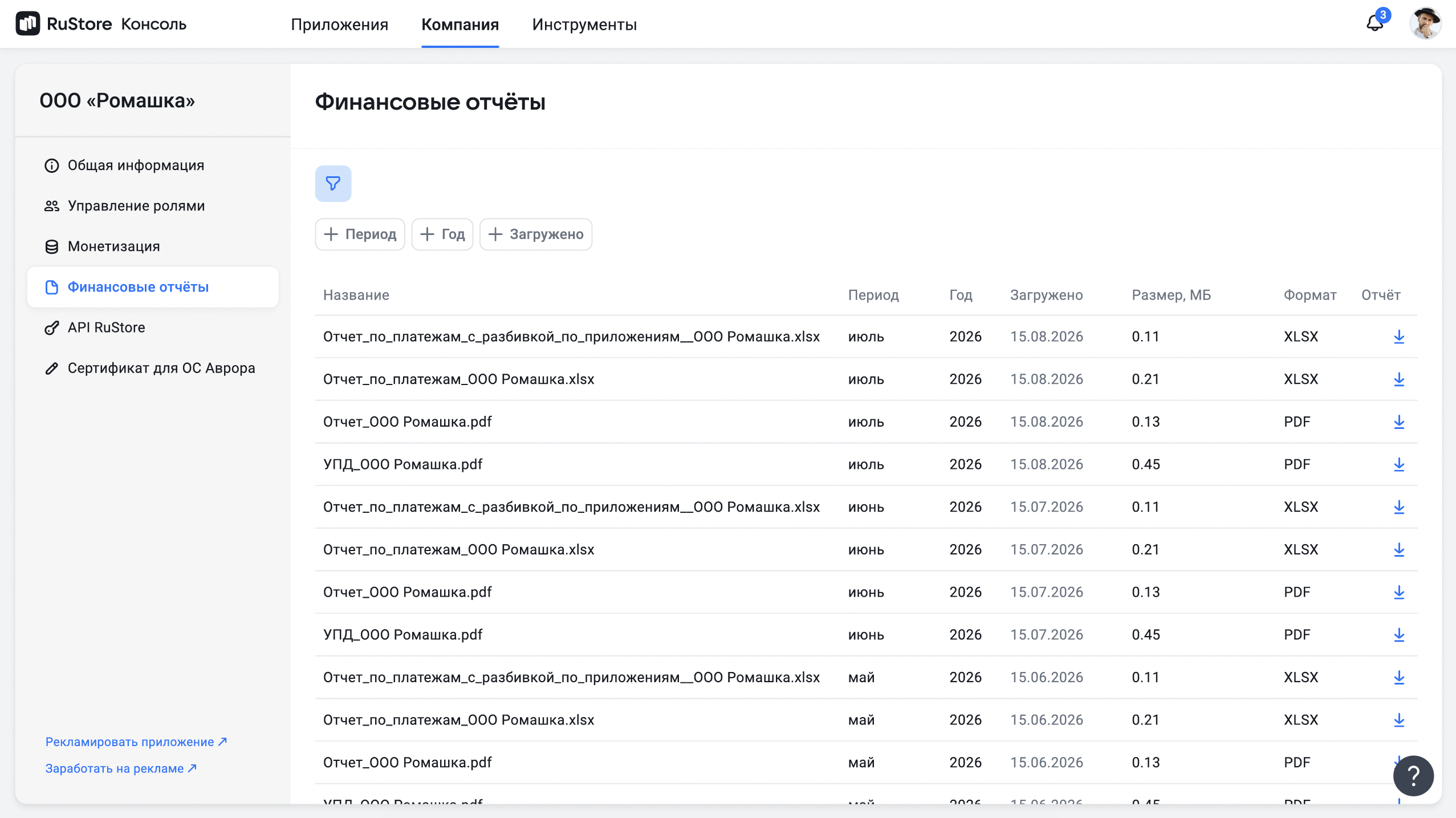The width and height of the screenshot is (1456, 818).
Task: Toggle the filter funnel button
Action: [333, 184]
